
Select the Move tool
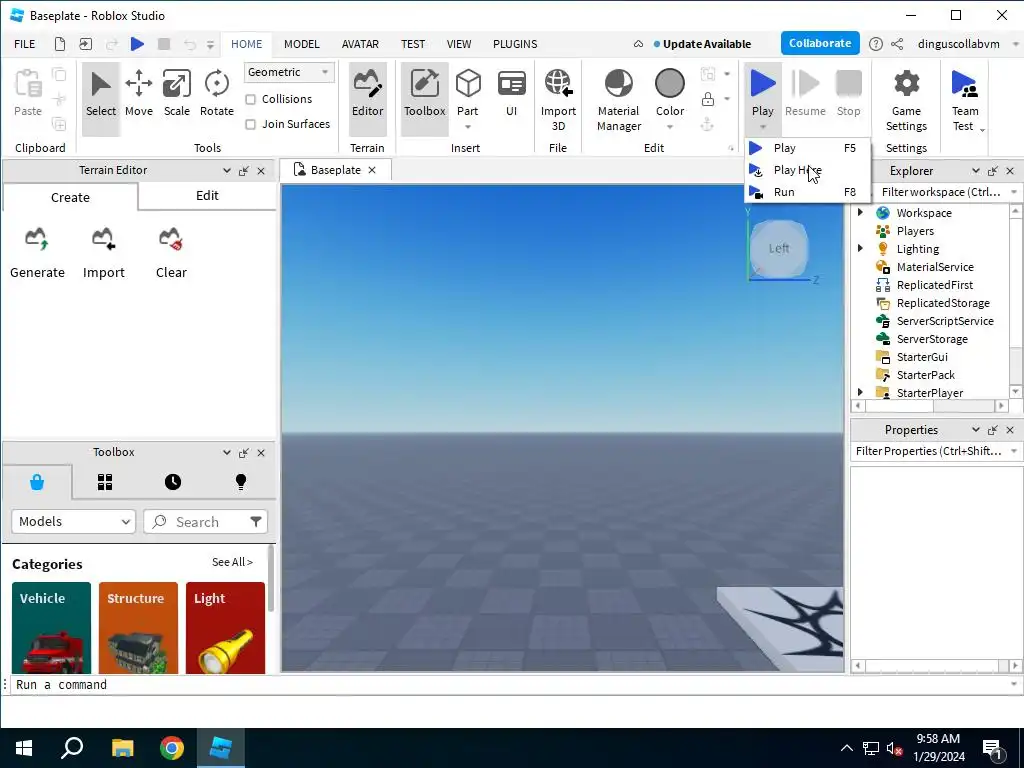138,95
